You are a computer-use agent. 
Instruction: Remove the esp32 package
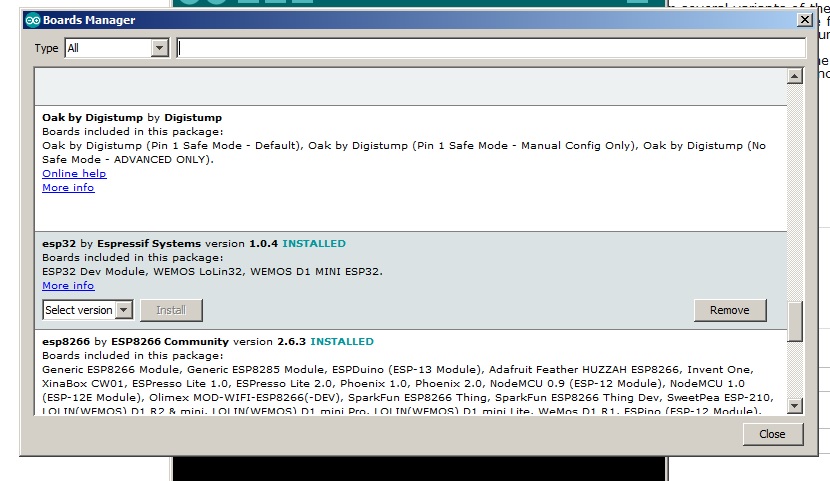click(730, 310)
